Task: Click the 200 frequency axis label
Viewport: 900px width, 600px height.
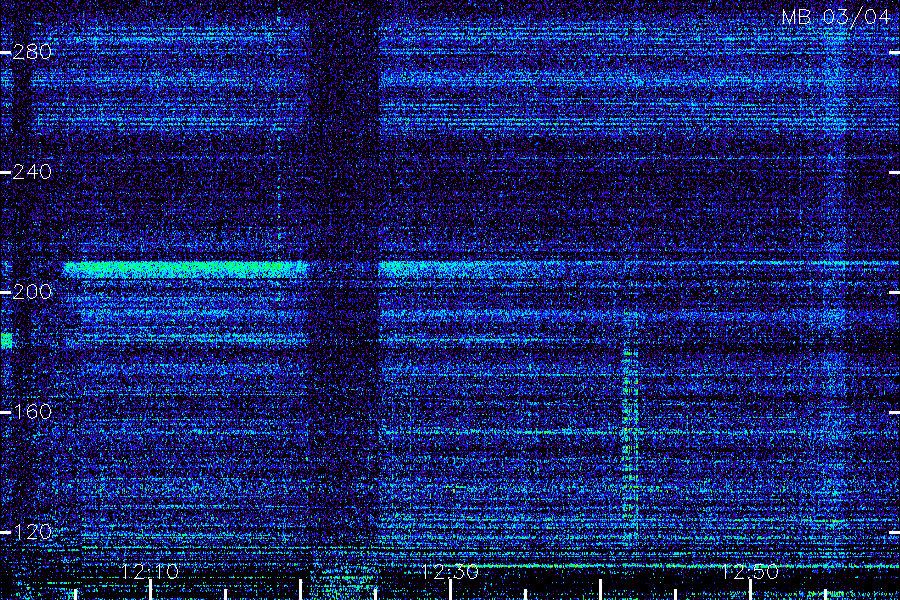Action: pyautogui.click(x=32, y=292)
